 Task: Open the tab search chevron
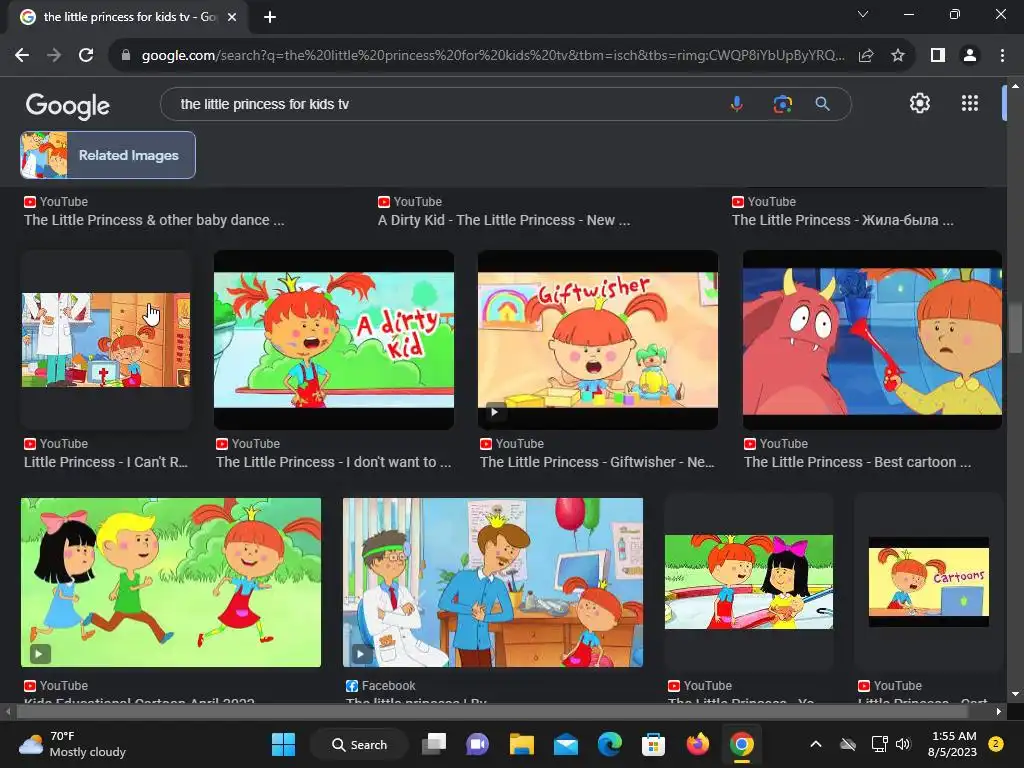863,14
